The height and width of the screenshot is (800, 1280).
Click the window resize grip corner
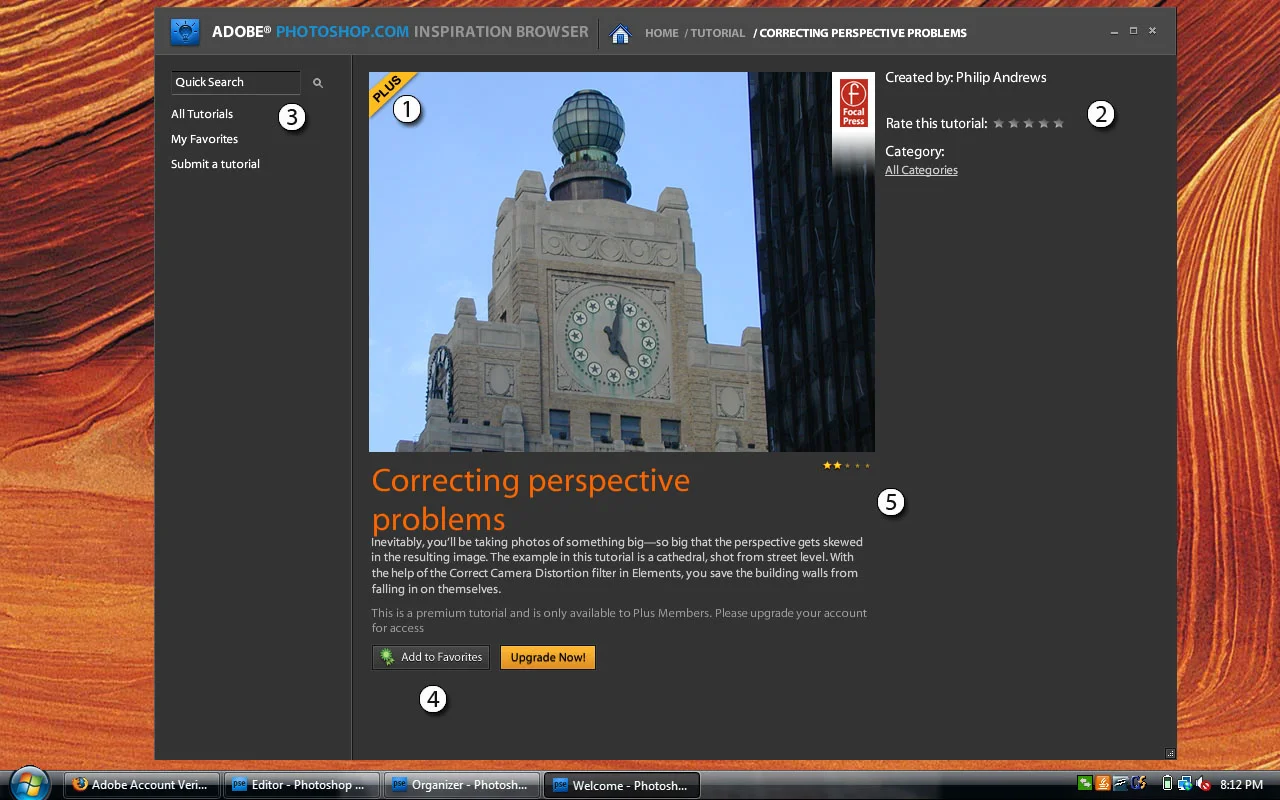1170,753
